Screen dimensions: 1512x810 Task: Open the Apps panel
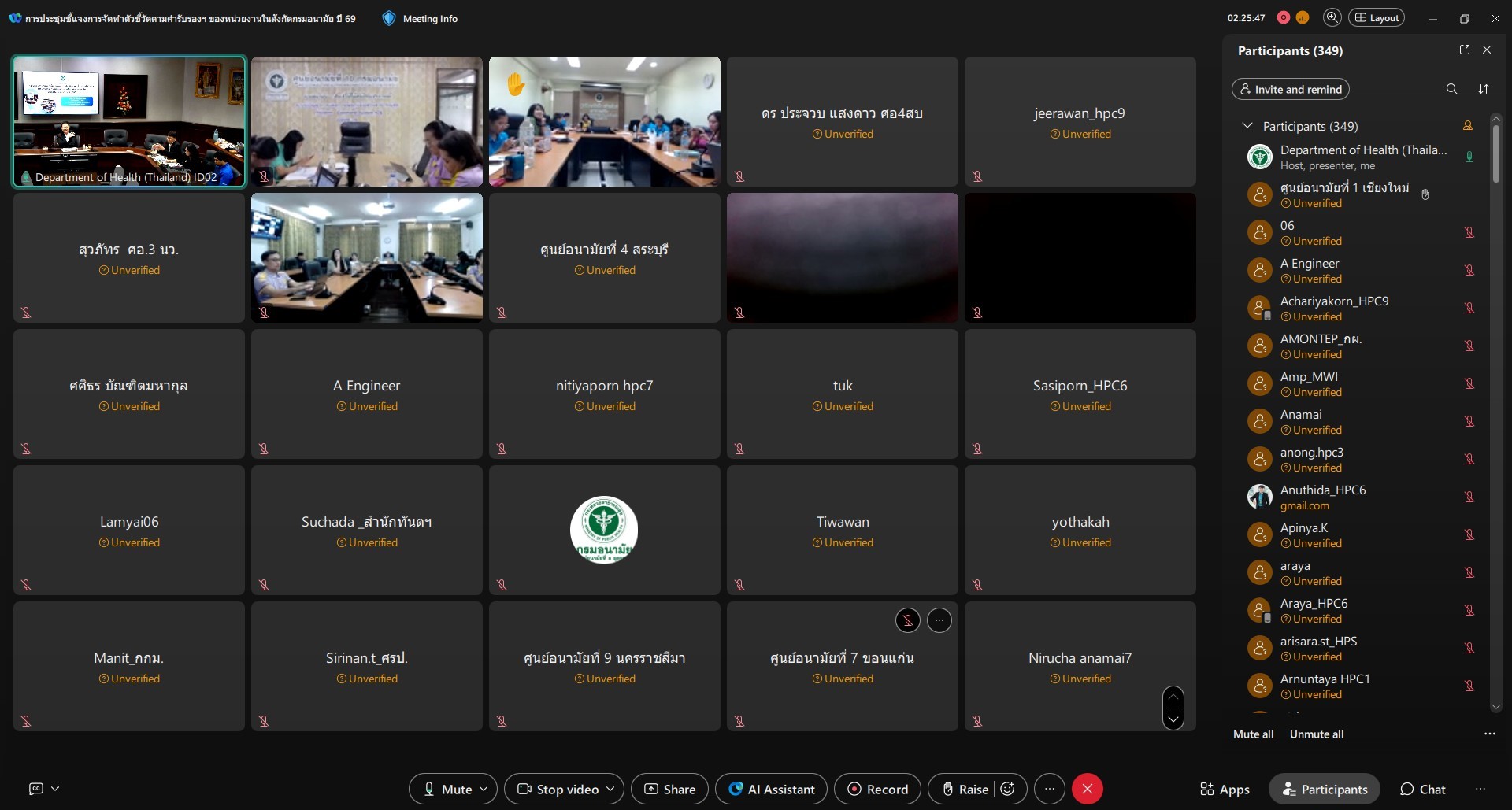tap(1225, 789)
